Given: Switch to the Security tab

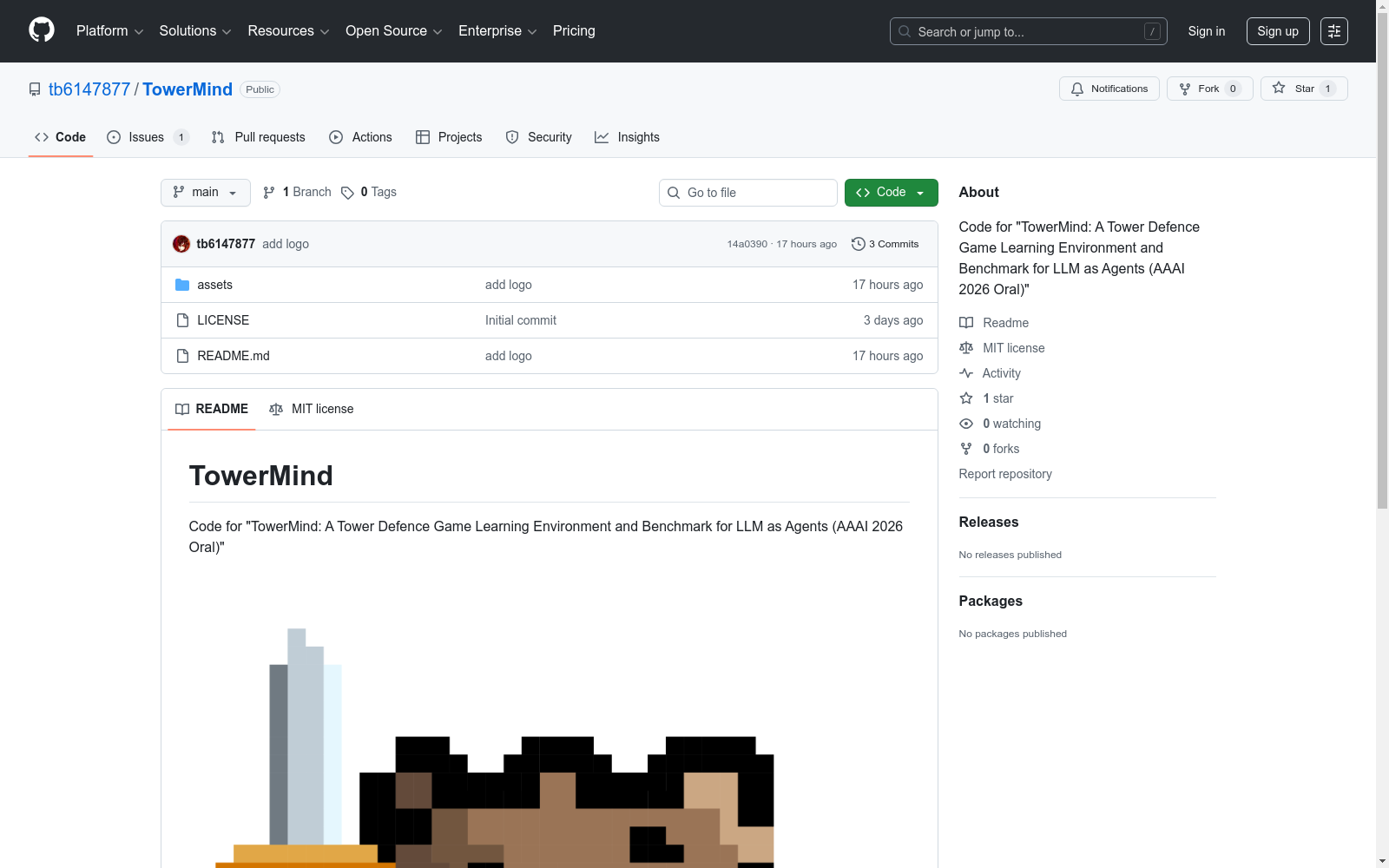Looking at the screenshot, I should coord(539,137).
